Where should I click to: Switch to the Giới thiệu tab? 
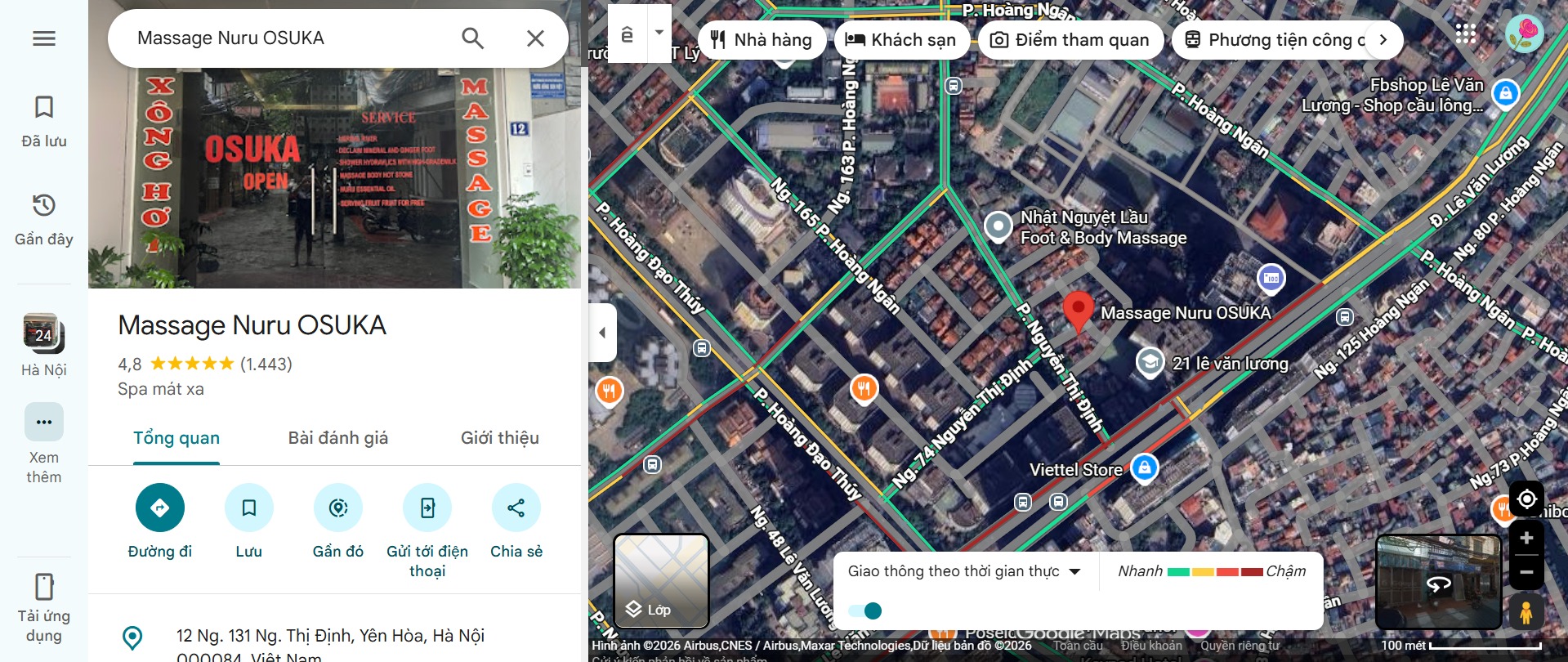click(x=500, y=438)
